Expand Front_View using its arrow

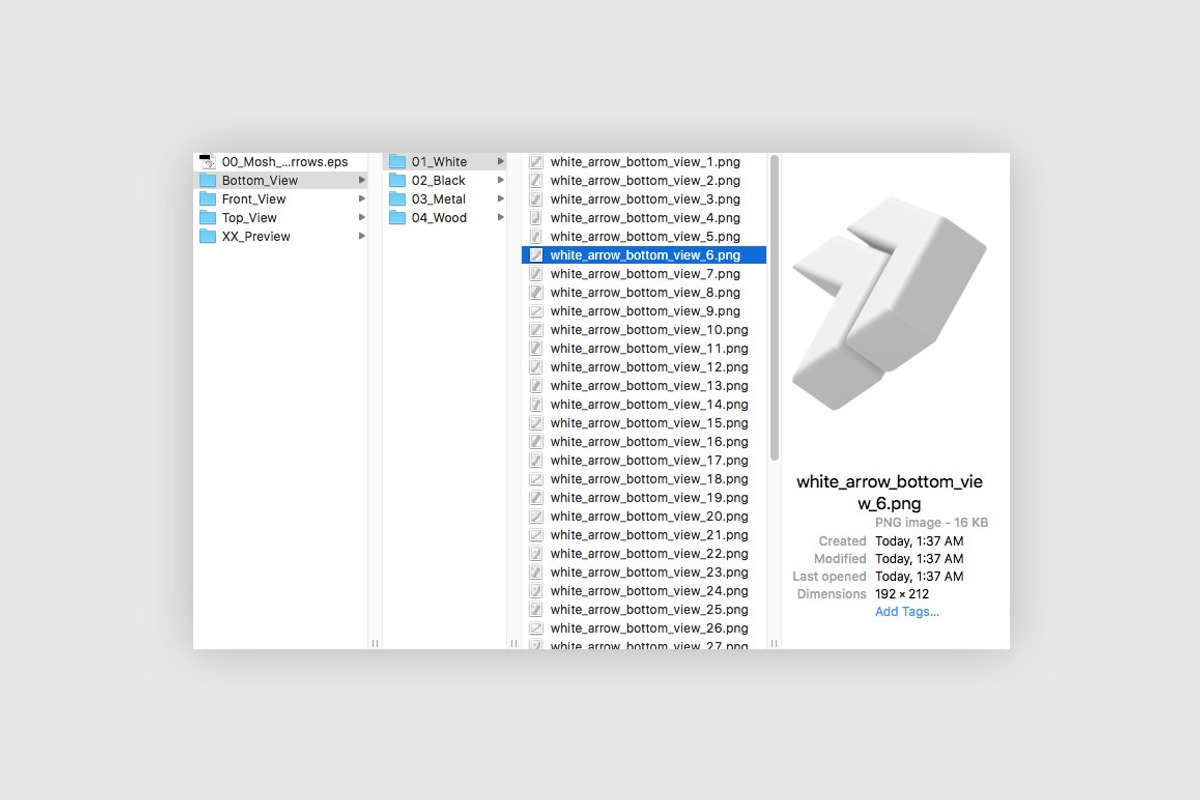click(x=362, y=199)
